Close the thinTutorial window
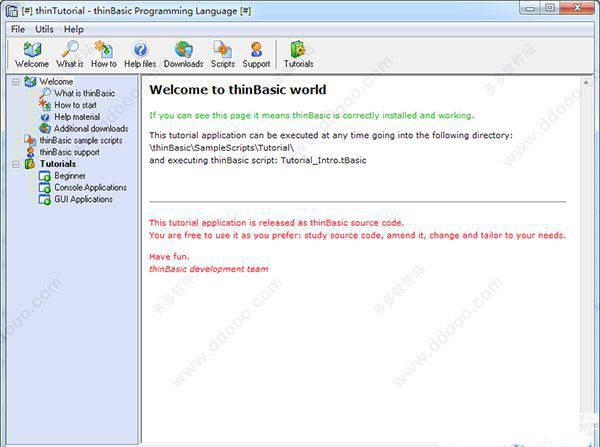Viewport: 600px width, 447px height. point(577,8)
